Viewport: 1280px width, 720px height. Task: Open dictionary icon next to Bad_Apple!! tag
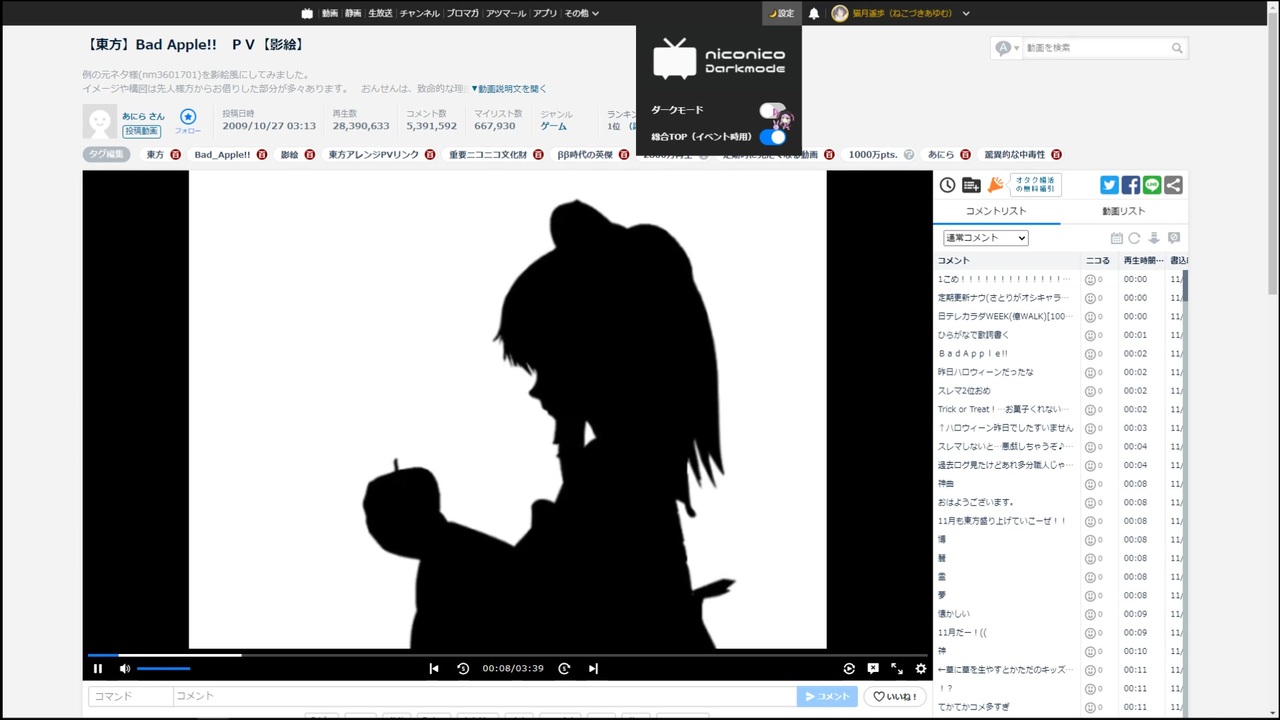click(x=262, y=155)
